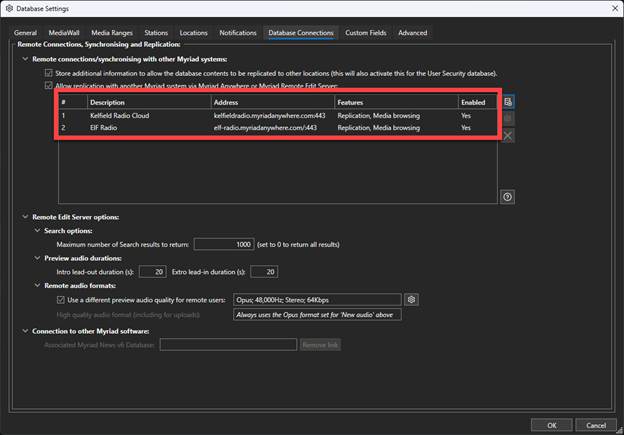The height and width of the screenshot is (435, 624).
Task: Collapse Connection to other Myriad software
Action: [25, 331]
